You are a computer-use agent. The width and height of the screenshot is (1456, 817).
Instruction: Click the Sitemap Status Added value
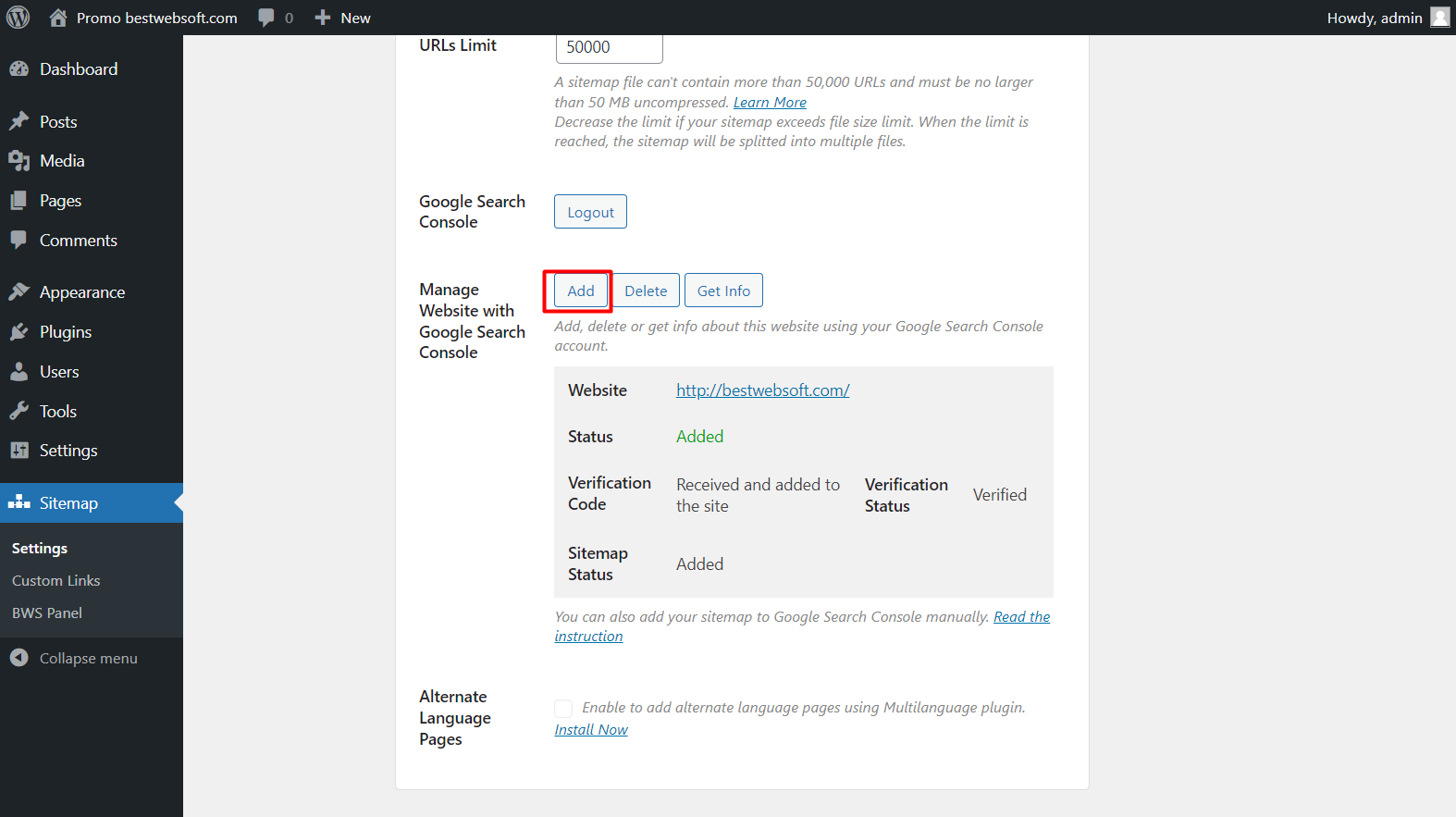699,564
